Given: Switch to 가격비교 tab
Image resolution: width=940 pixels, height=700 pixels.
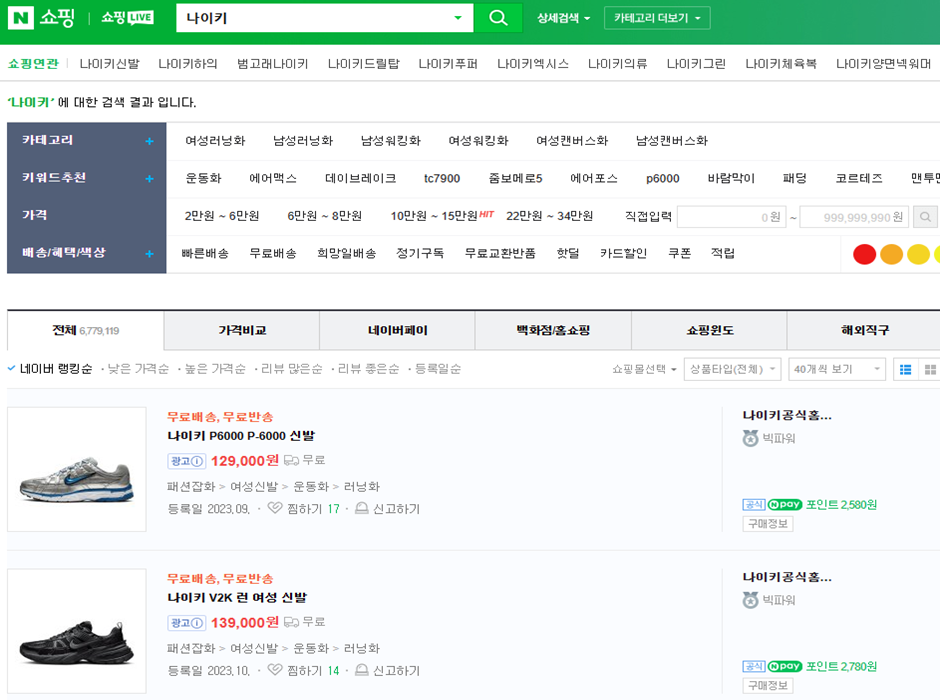Looking at the screenshot, I should tap(242, 330).
